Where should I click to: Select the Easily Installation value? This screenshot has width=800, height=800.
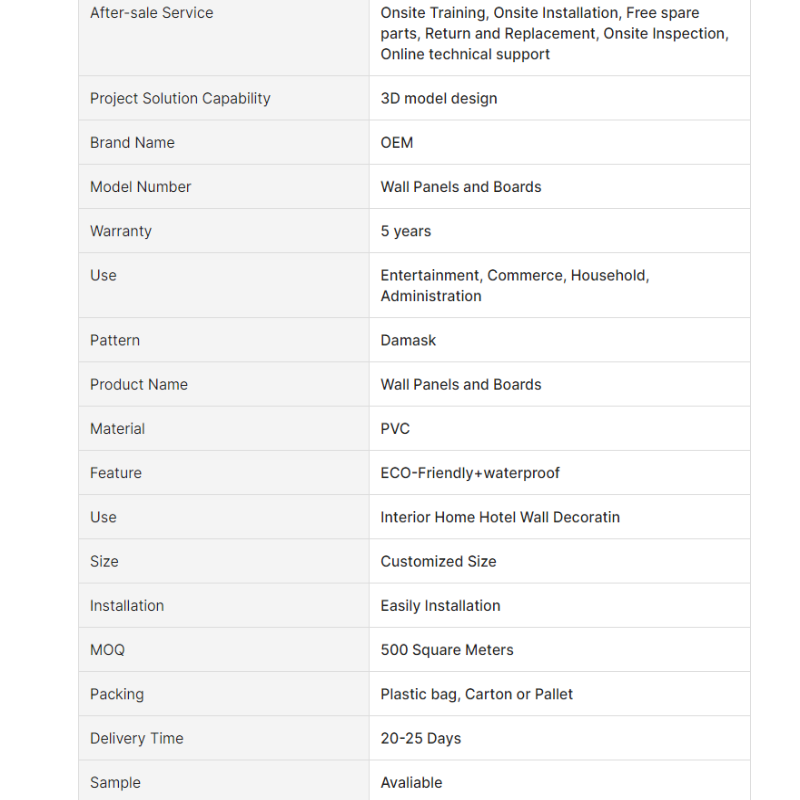(x=440, y=606)
